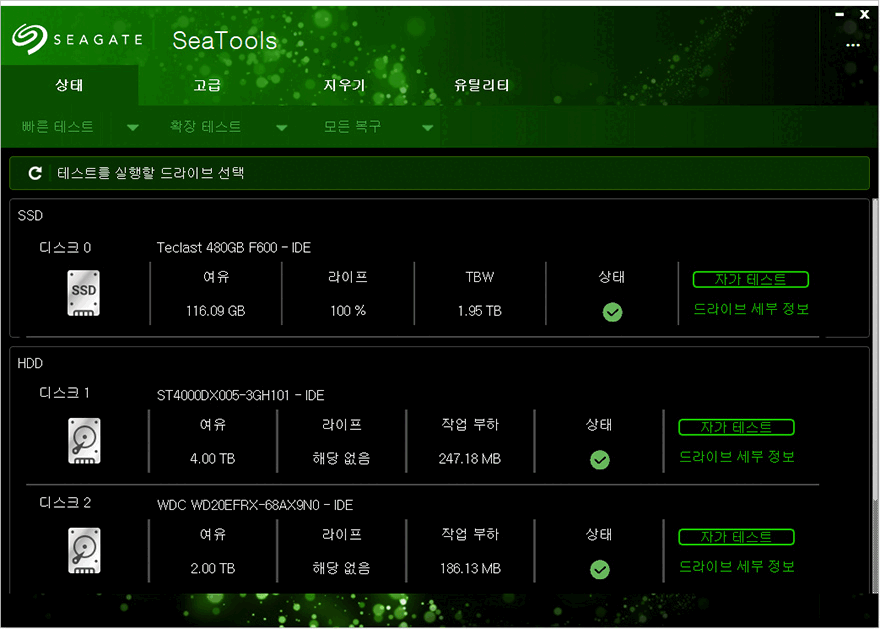Click the status checkmark for WDC WD20EFRX drive

click(x=600, y=570)
